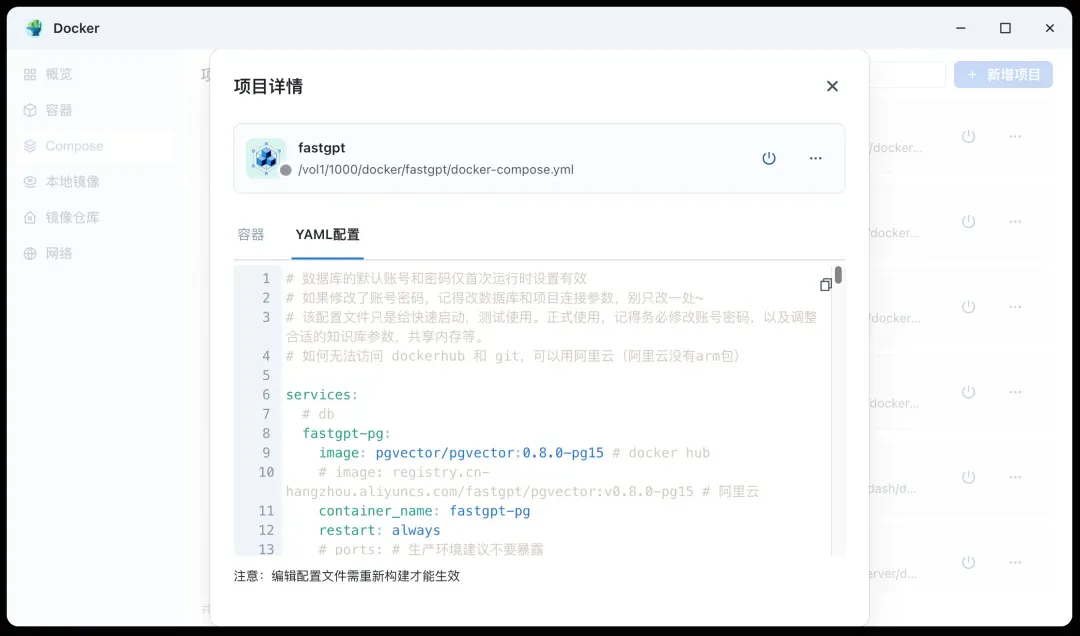The image size is (1080, 636).
Task: Click 'container_name: fastgpt-pg' line
Action: 424,511
